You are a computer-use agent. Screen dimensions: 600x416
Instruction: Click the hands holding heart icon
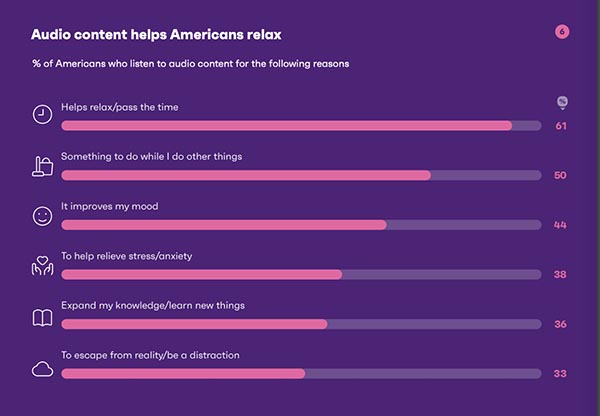point(42,266)
